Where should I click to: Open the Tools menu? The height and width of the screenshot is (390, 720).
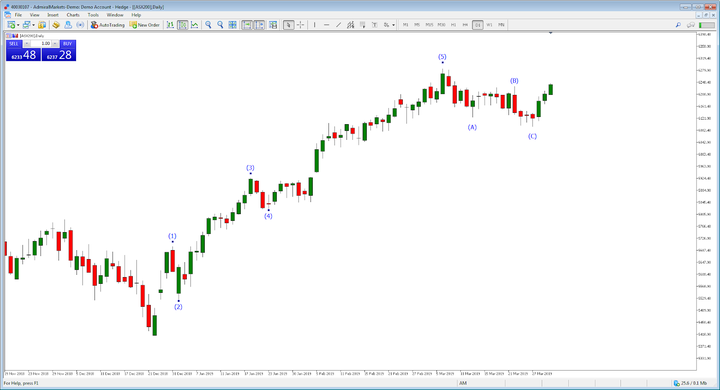click(x=93, y=15)
